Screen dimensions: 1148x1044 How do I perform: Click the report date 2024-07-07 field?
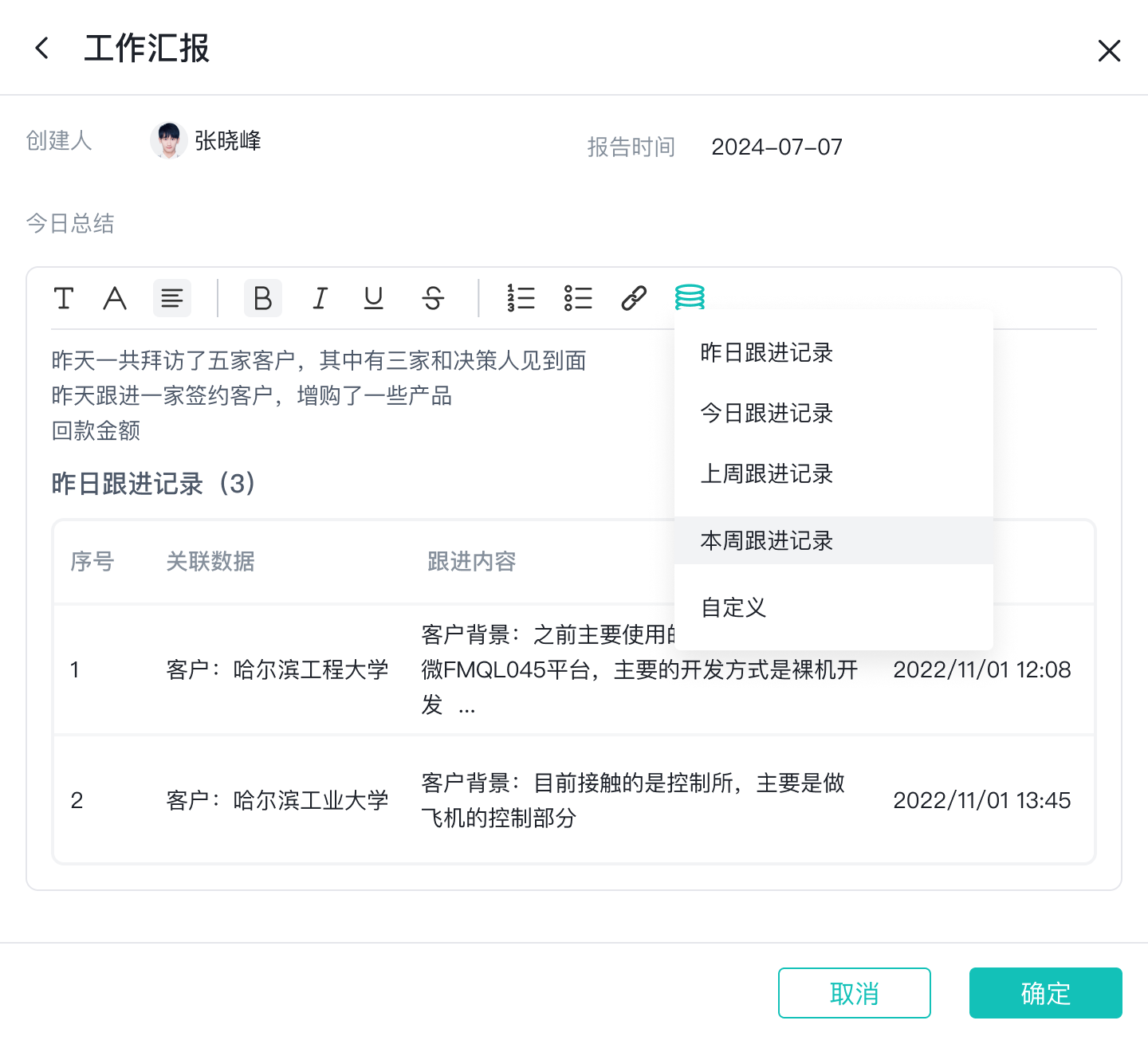click(776, 147)
